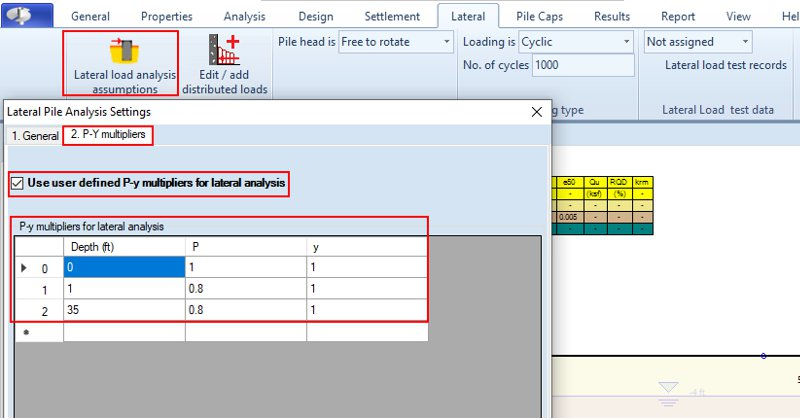This screenshot has height=420, width=800.
Task: Select P cell in row 0
Action: (x=245, y=267)
